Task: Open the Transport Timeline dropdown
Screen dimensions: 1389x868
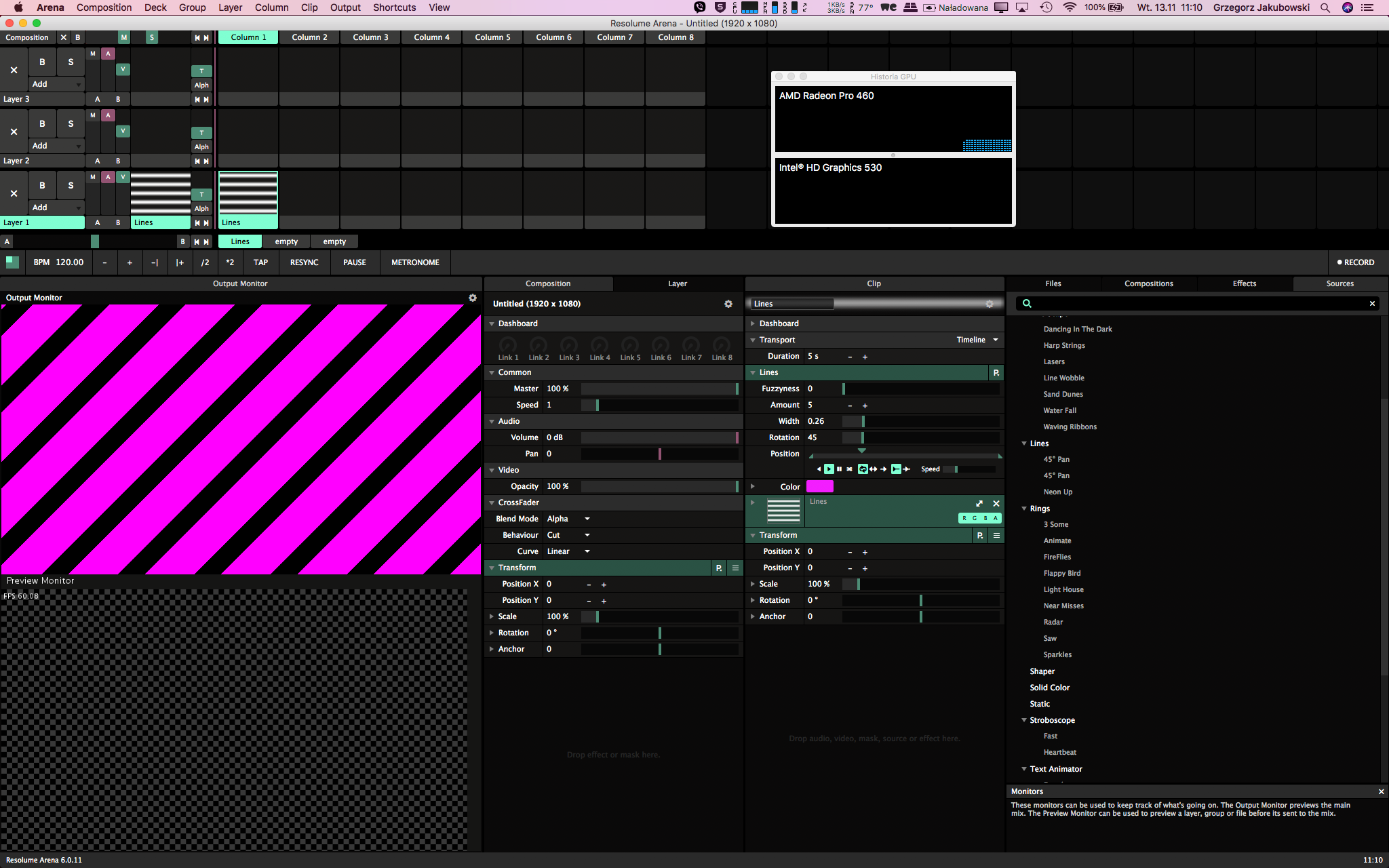Action: [977, 340]
